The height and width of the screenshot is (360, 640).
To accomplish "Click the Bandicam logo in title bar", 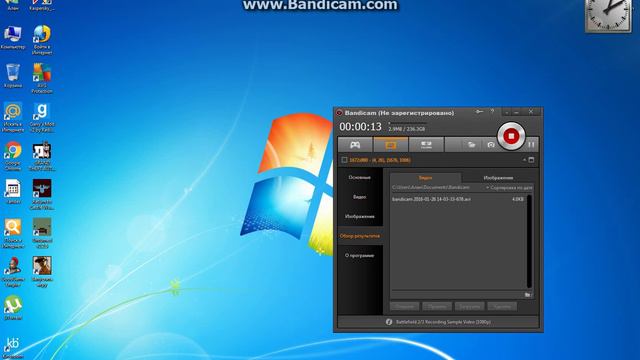I will [339, 113].
